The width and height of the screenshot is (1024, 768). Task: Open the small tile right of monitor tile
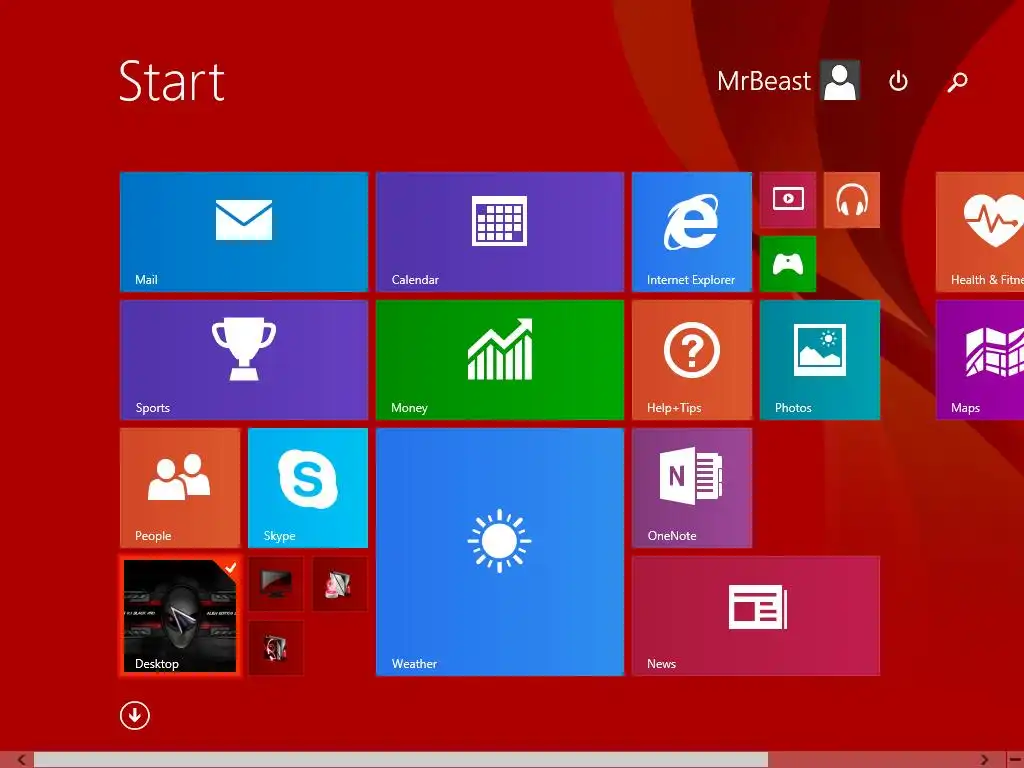[x=340, y=584]
